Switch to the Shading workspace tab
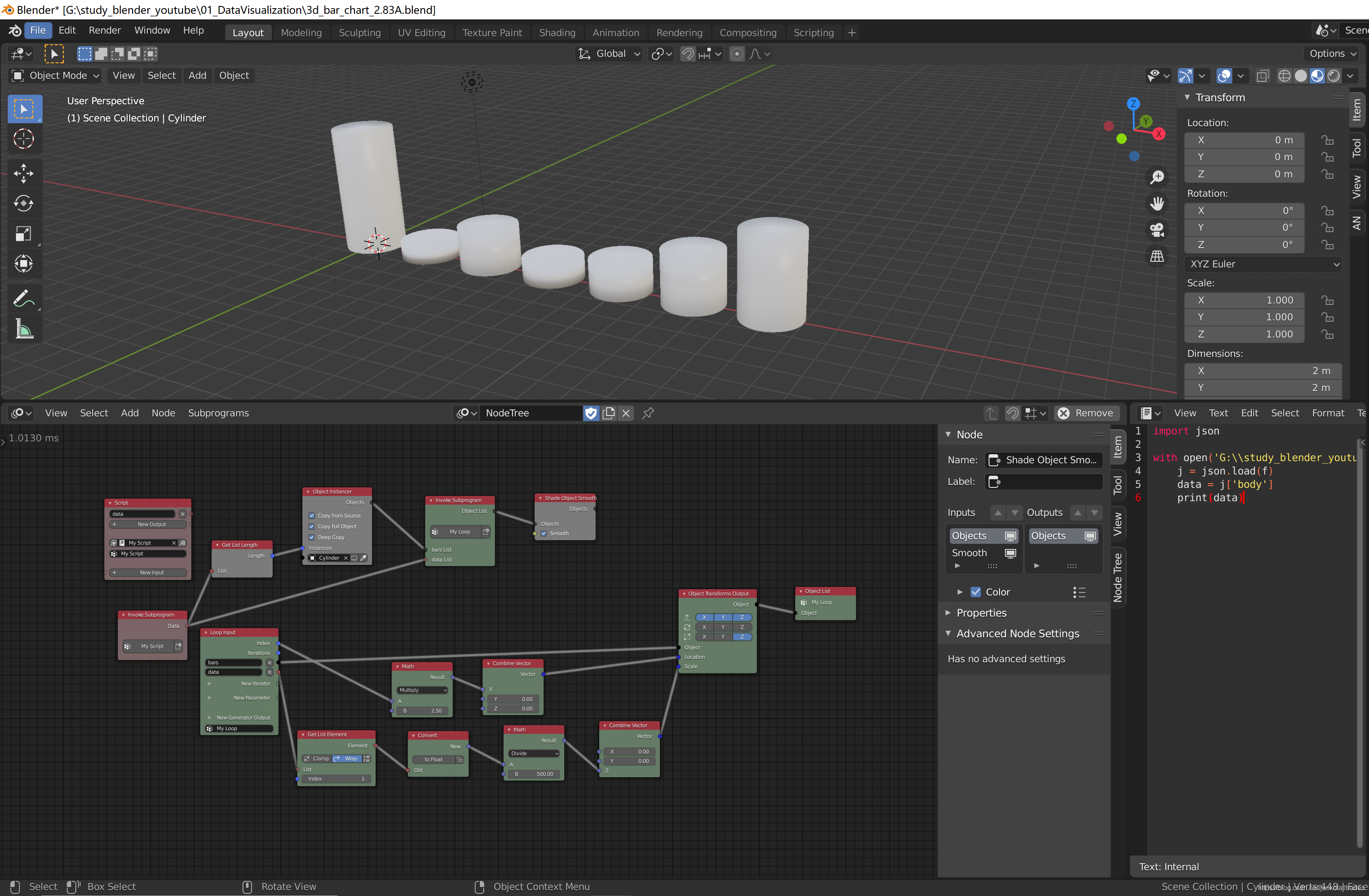Viewport: 1369px width, 896px height. click(557, 33)
